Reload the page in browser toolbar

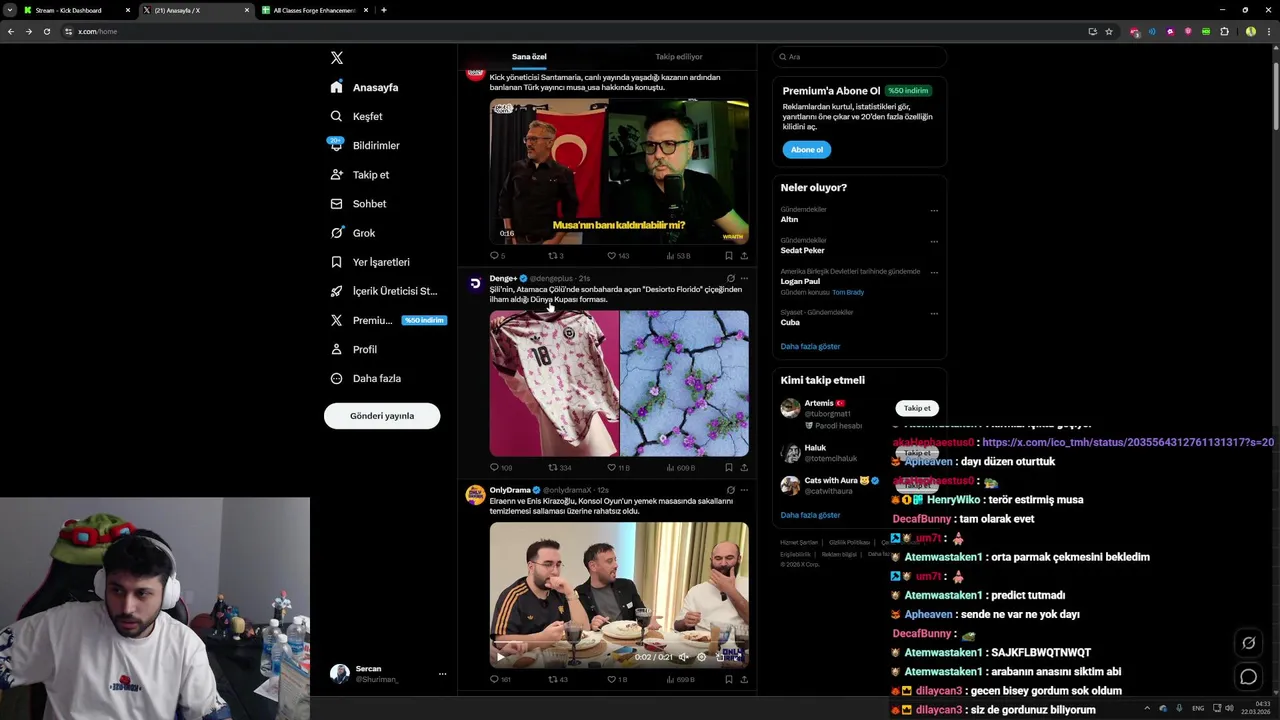[x=46, y=31]
